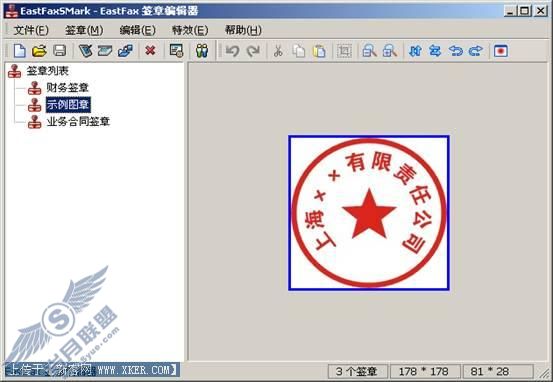Click the two green people icon
Viewport: 553px width, 382px height.
[202, 51]
